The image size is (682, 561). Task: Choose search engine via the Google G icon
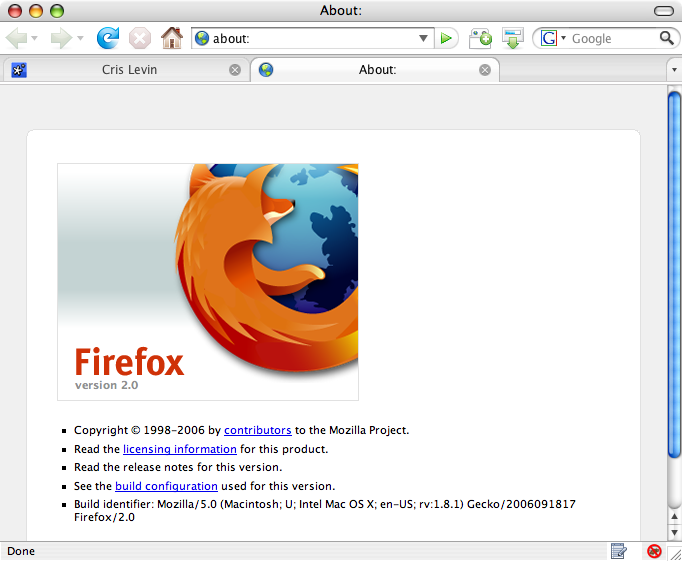549,38
